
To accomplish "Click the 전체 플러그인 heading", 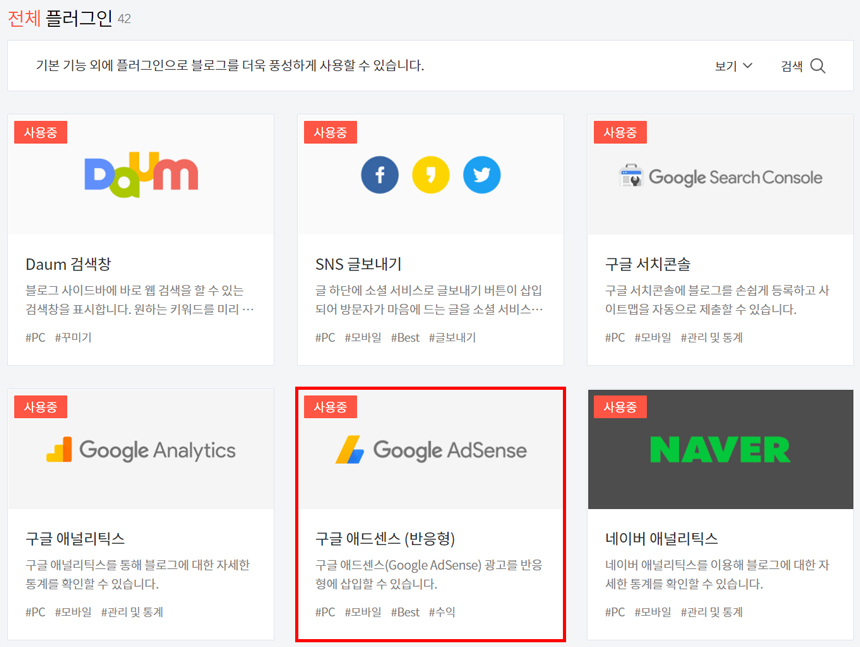I will pos(60,18).
